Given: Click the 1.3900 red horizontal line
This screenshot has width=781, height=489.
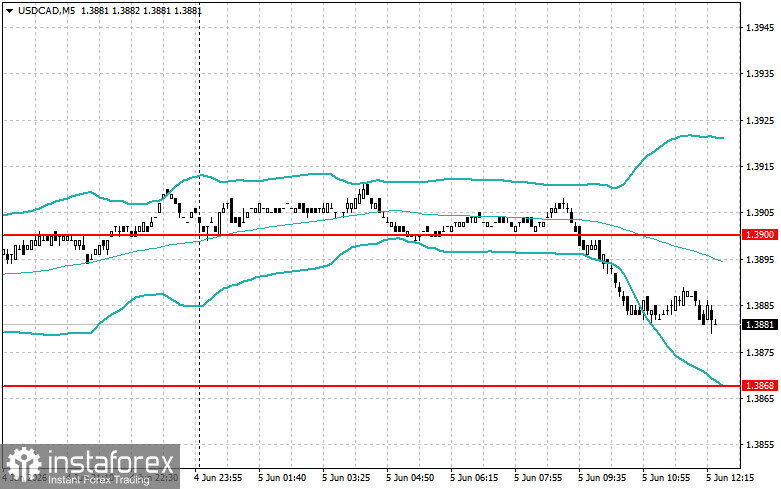Looking at the screenshot, I should click(371, 235).
